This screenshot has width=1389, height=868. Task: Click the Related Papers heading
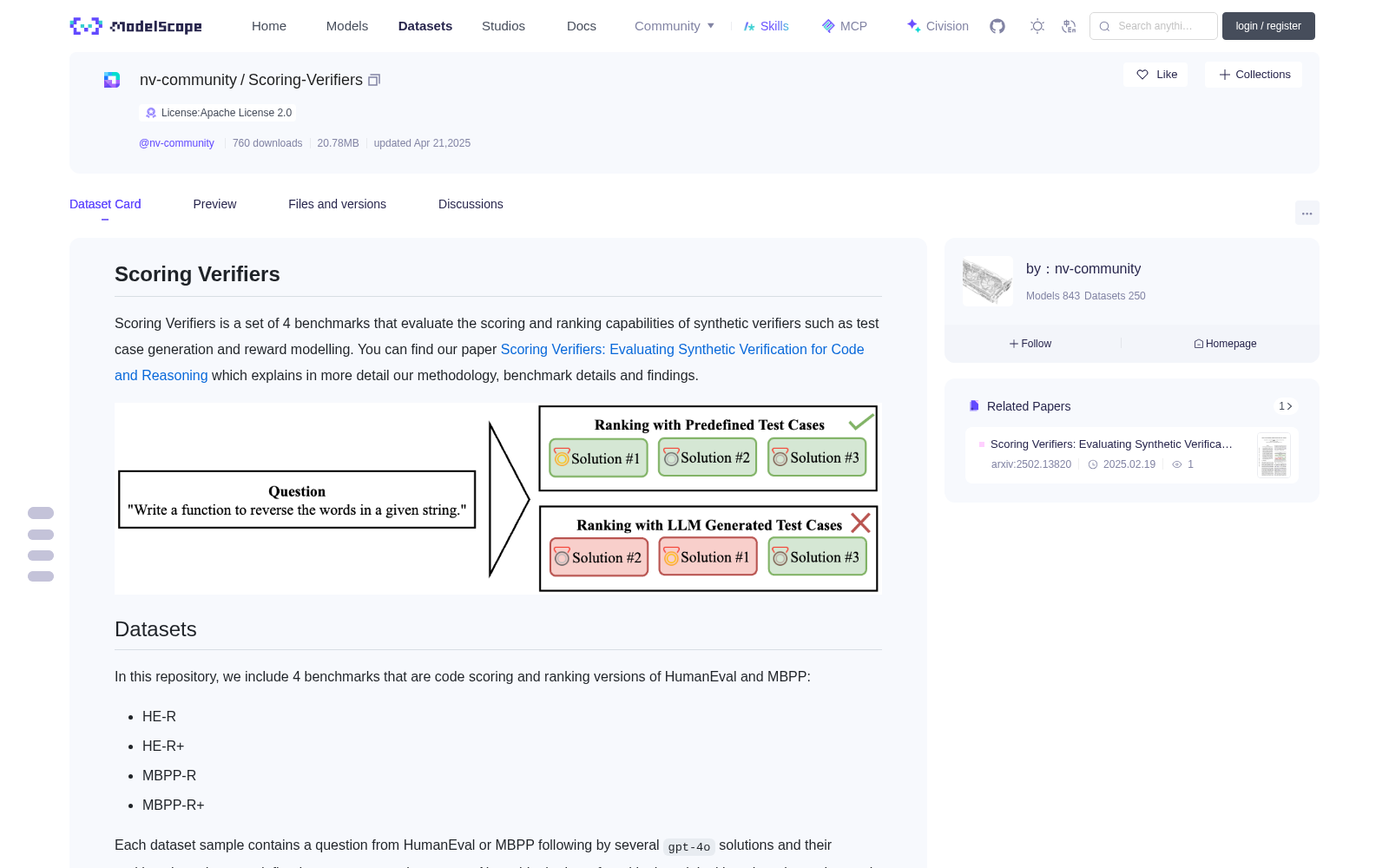[1029, 406]
